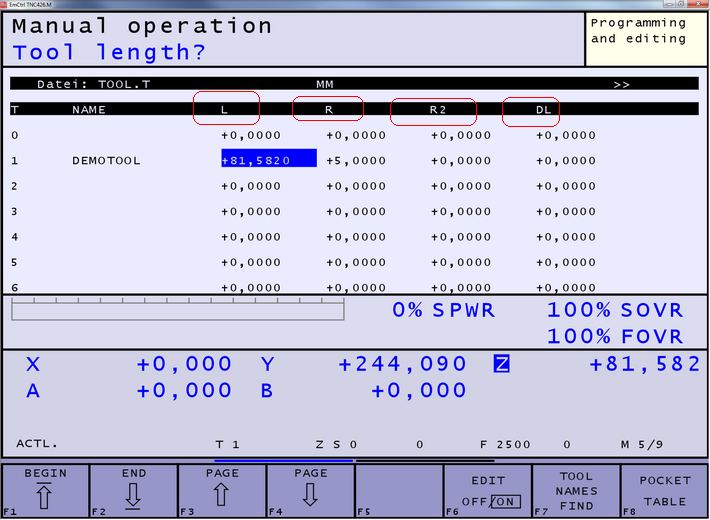Viewport: 710px width, 520px height.
Task: Select the highlighted +81,5820 tool length field
Action: click(x=268, y=160)
